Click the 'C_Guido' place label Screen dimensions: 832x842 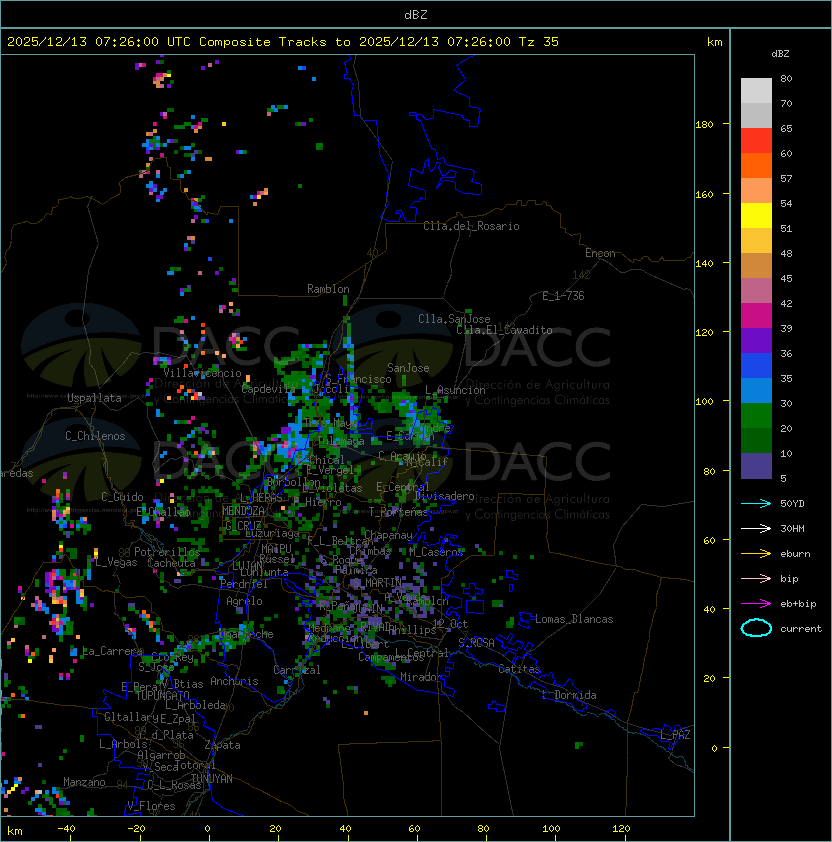(x=122, y=497)
